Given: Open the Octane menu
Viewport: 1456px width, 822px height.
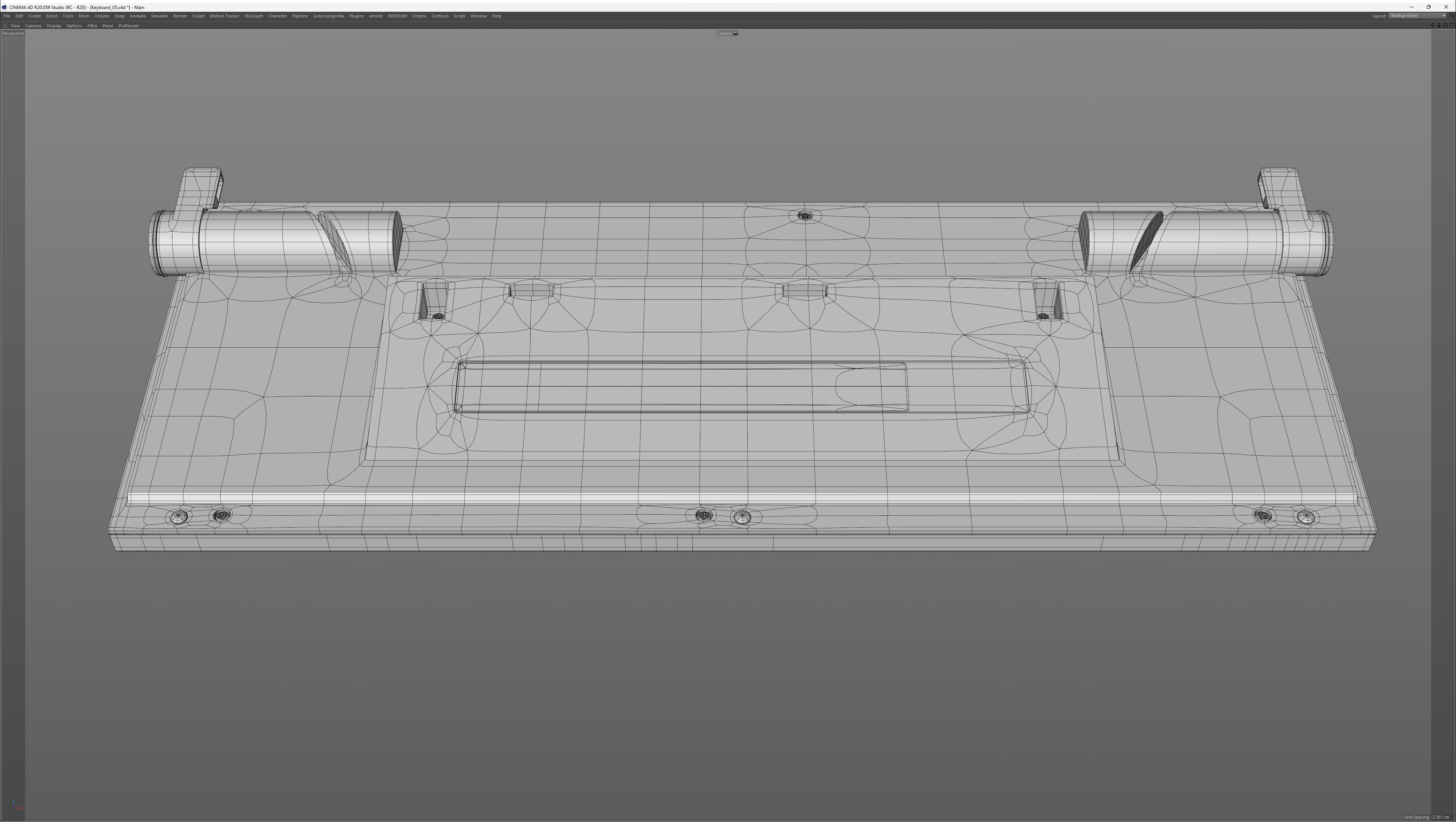Looking at the screenshot, I should coord(419,16).
